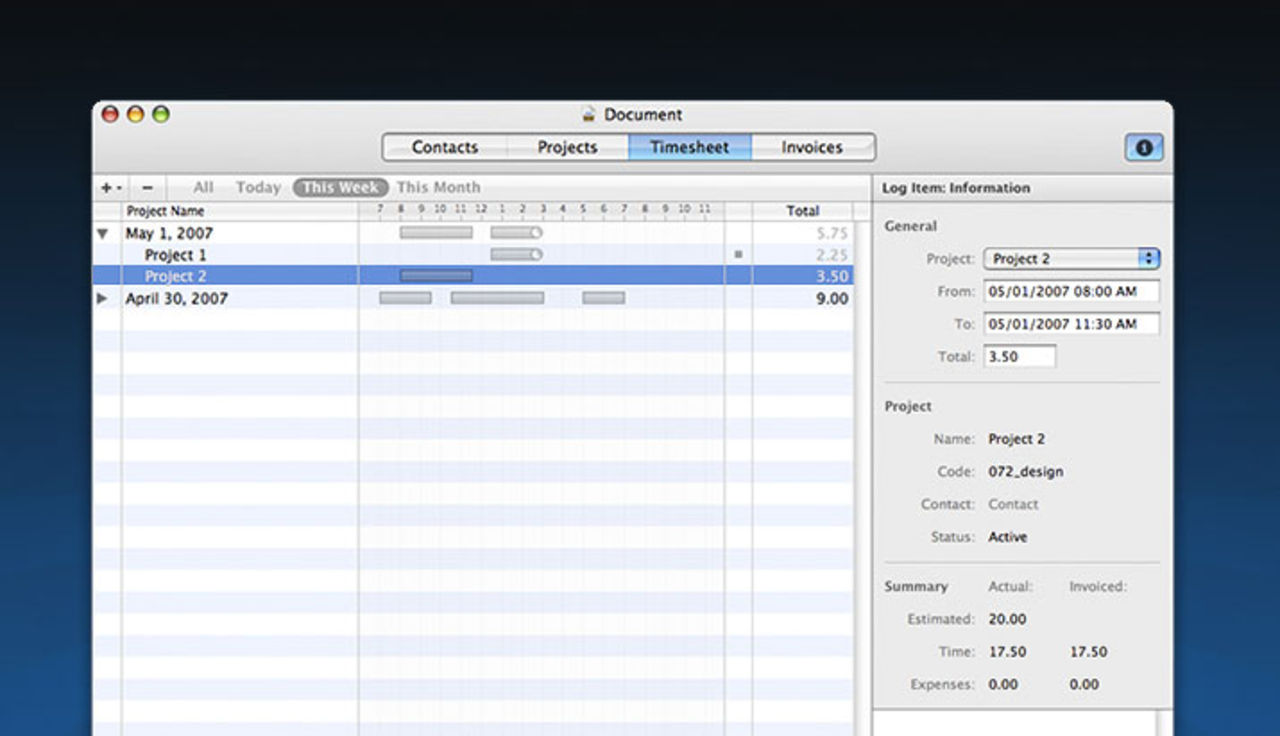Screen dimensions: 1280x736
Task: Collapse the May 1, 2007 group
Action: point(102,234)
